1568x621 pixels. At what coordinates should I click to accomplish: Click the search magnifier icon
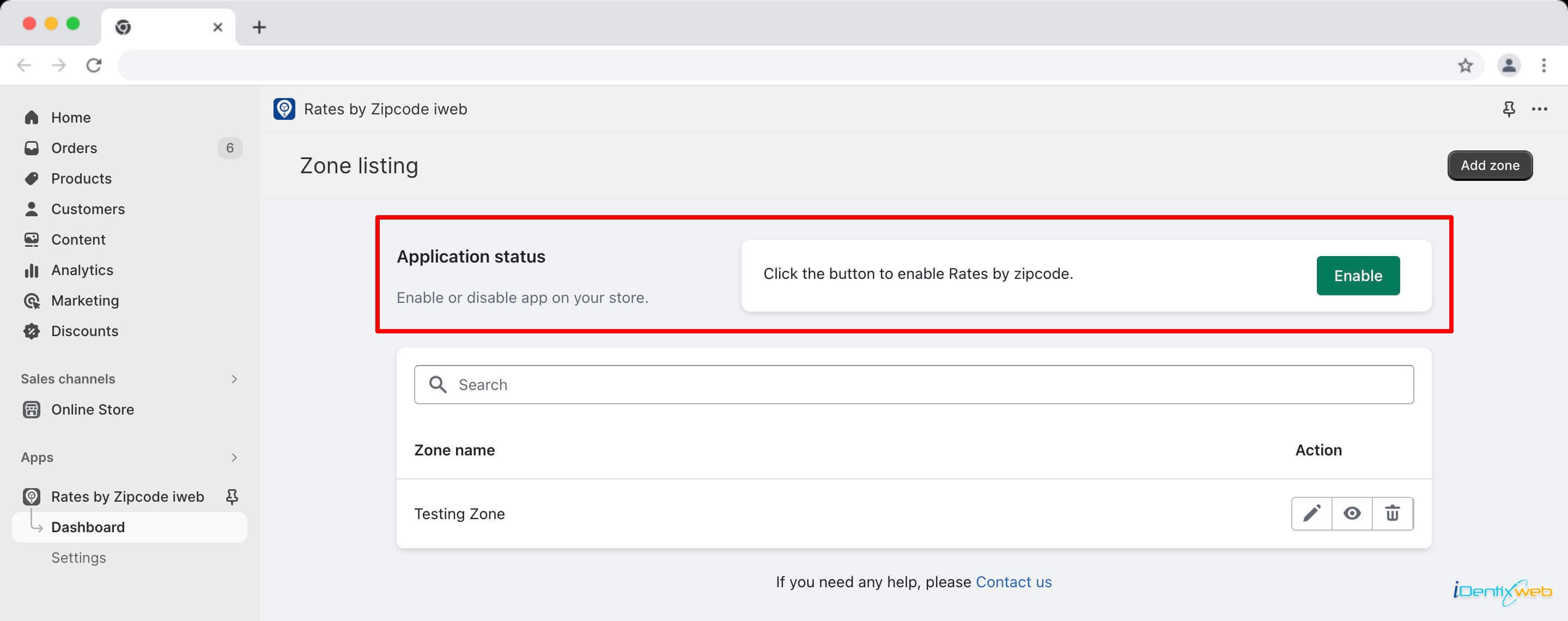point(437,384)
